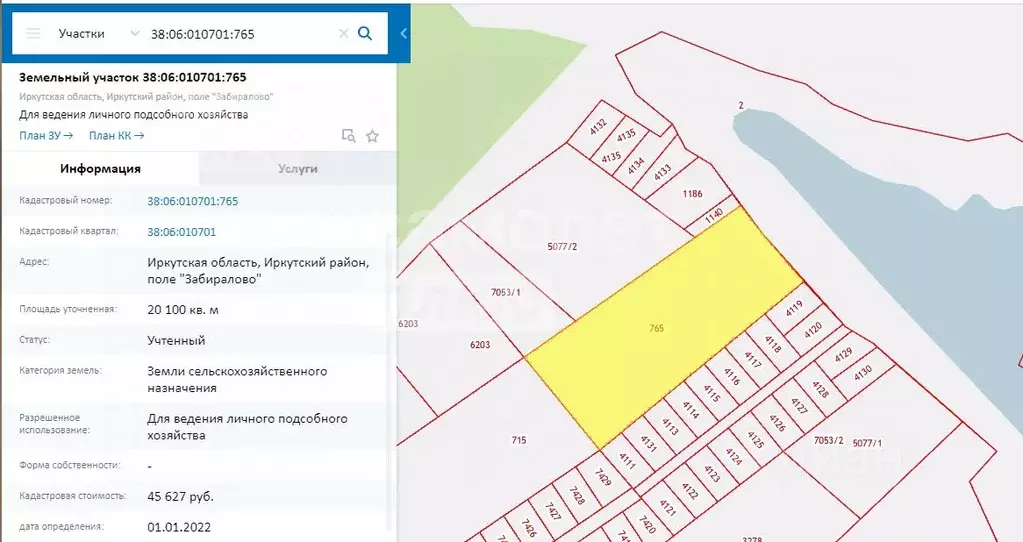Select parcel 4132 on the map
This screenshot has height=542, width=1023.
pyautogui.click(x=598, y=126)
